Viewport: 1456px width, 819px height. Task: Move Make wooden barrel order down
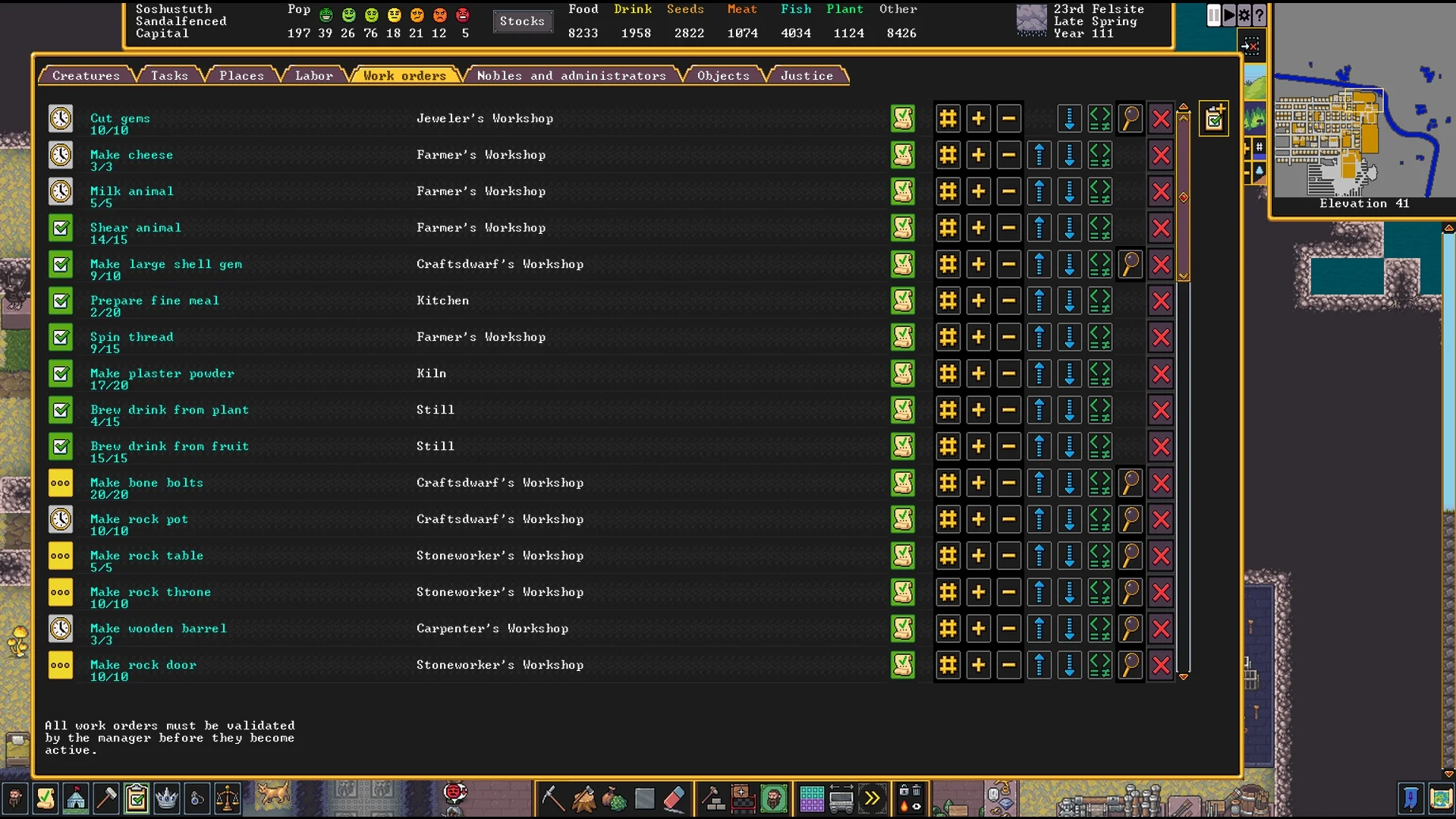[1069, 628]
